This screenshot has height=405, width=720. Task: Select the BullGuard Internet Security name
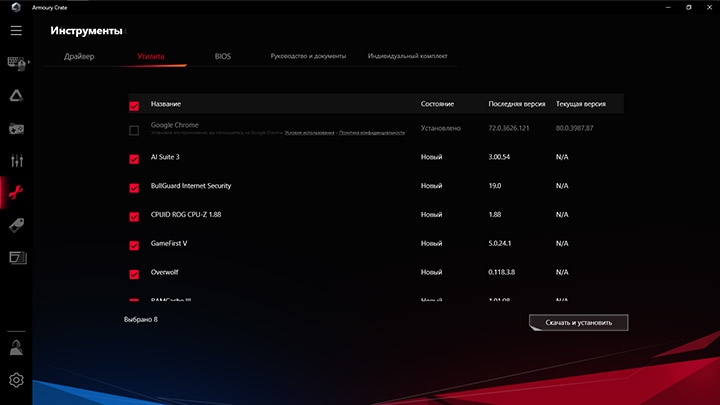(x=191, y=186)
